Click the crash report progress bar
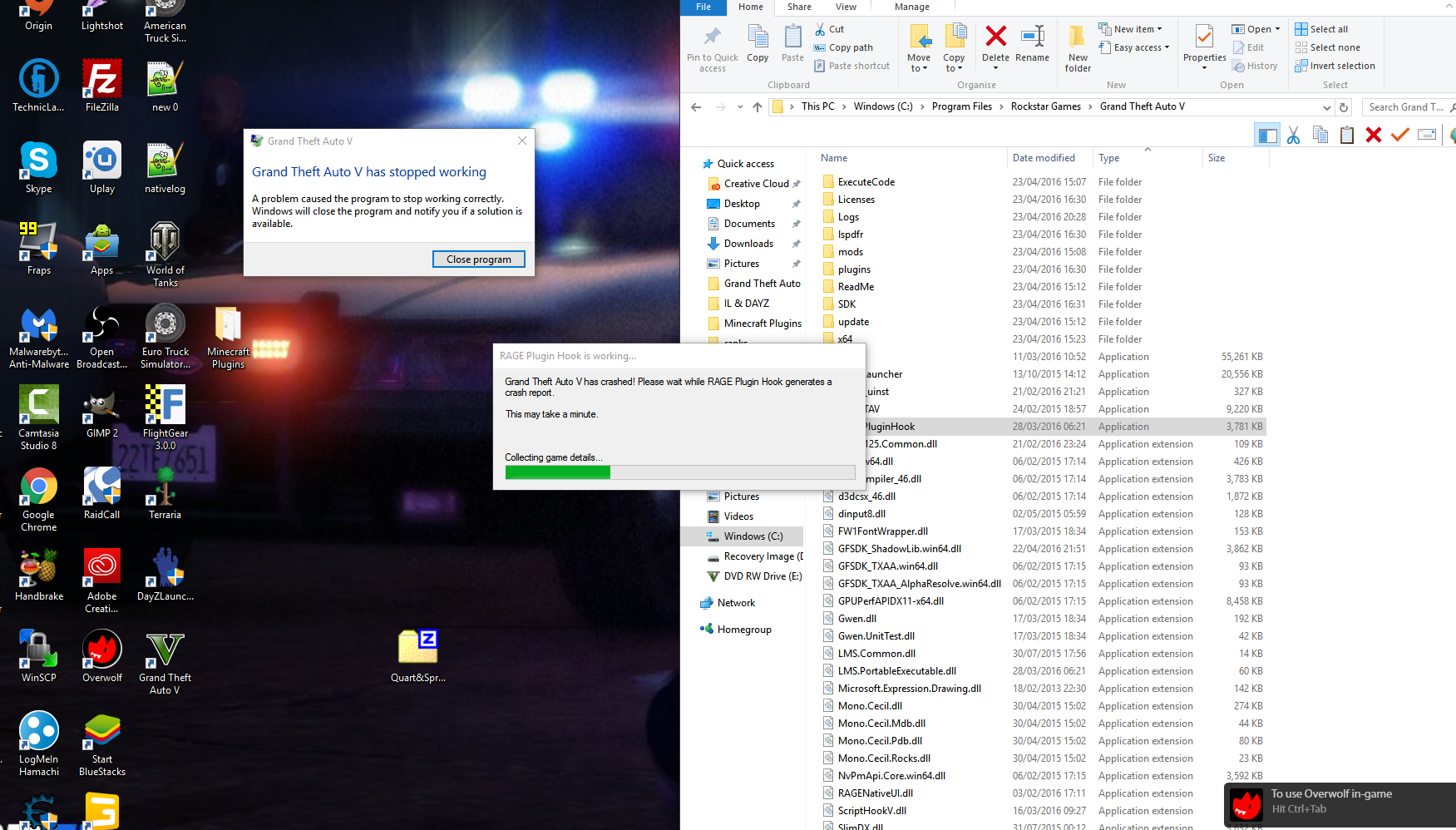Image resolution: width=1456 pixels, height=830 pixels. [680, 472]
